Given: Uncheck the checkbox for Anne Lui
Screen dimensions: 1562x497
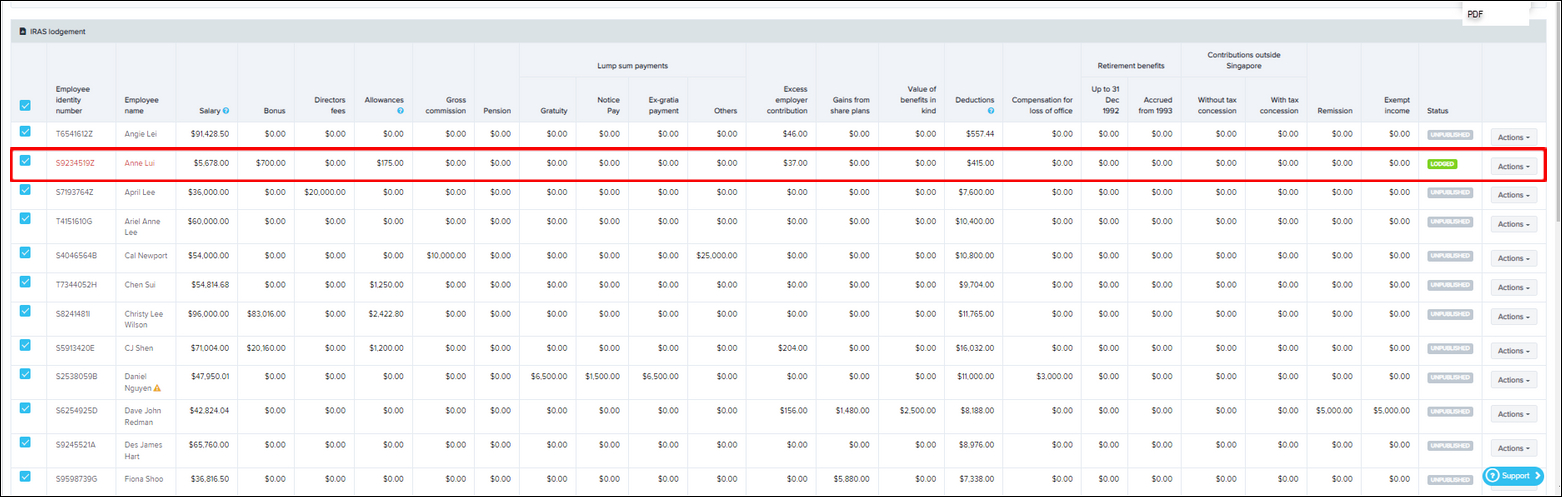Looking at the screenshot, I should click(25, 160).
